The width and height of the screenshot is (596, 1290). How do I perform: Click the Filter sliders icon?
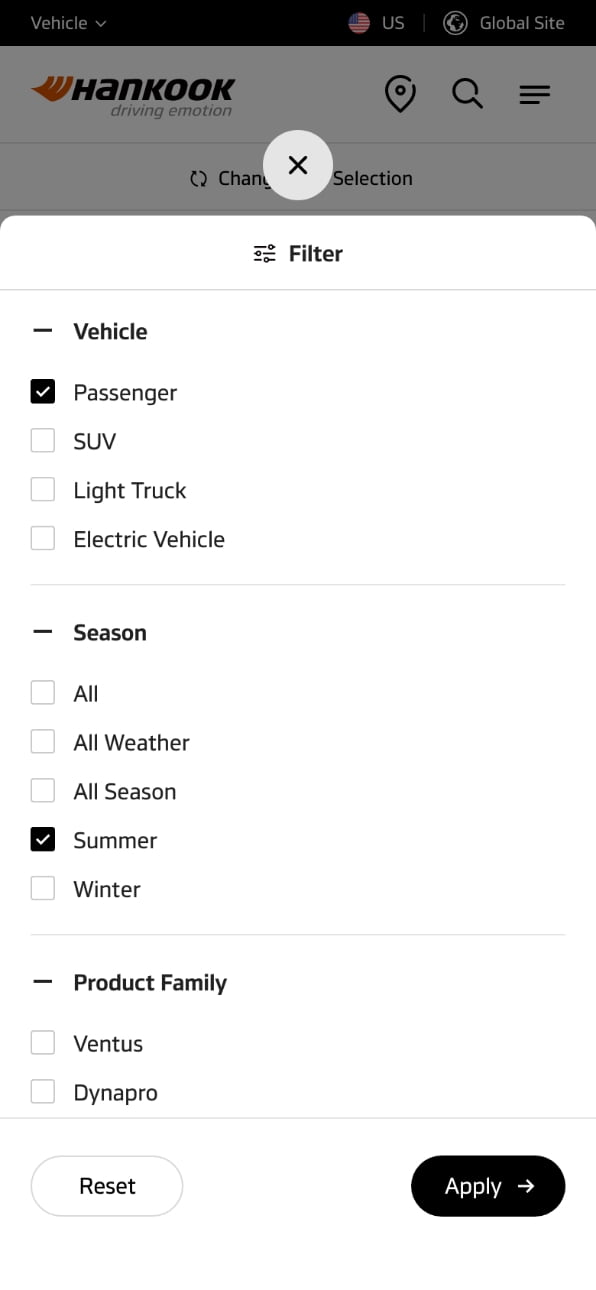[264, 254]
